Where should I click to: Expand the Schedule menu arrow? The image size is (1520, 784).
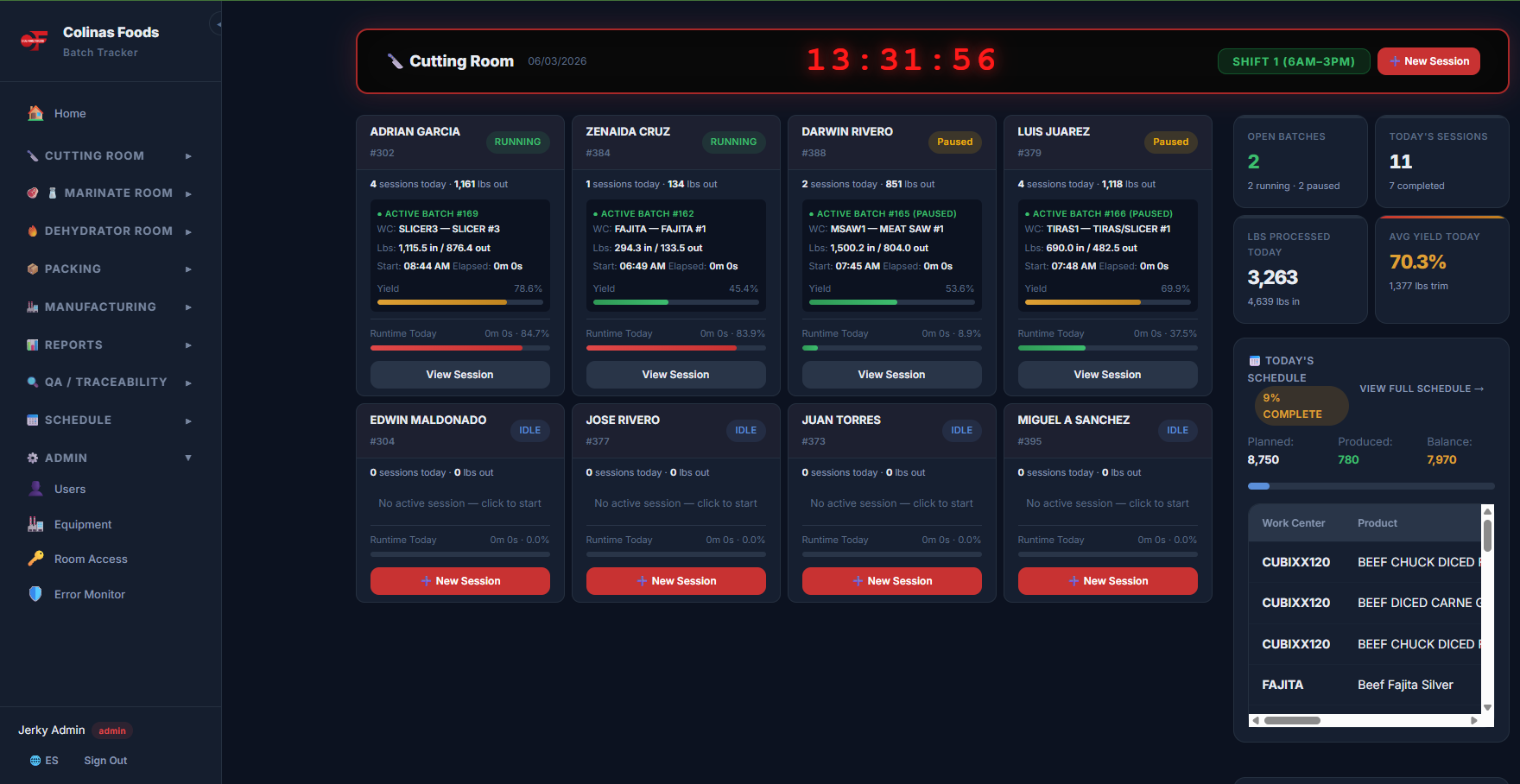click(188, 420)
